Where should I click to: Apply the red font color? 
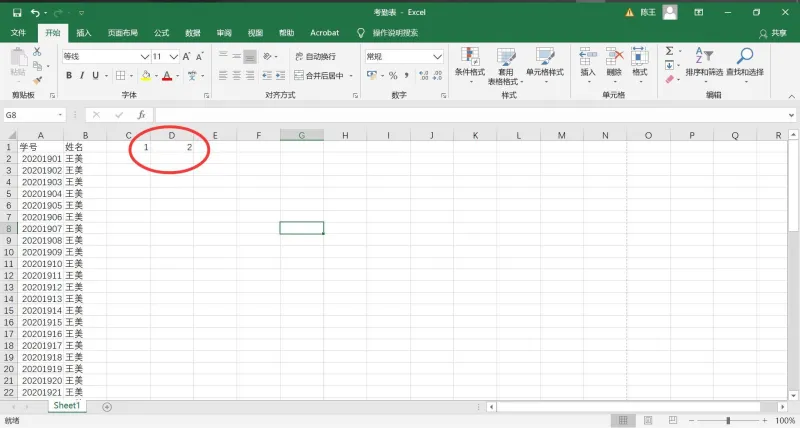(167, 75)
